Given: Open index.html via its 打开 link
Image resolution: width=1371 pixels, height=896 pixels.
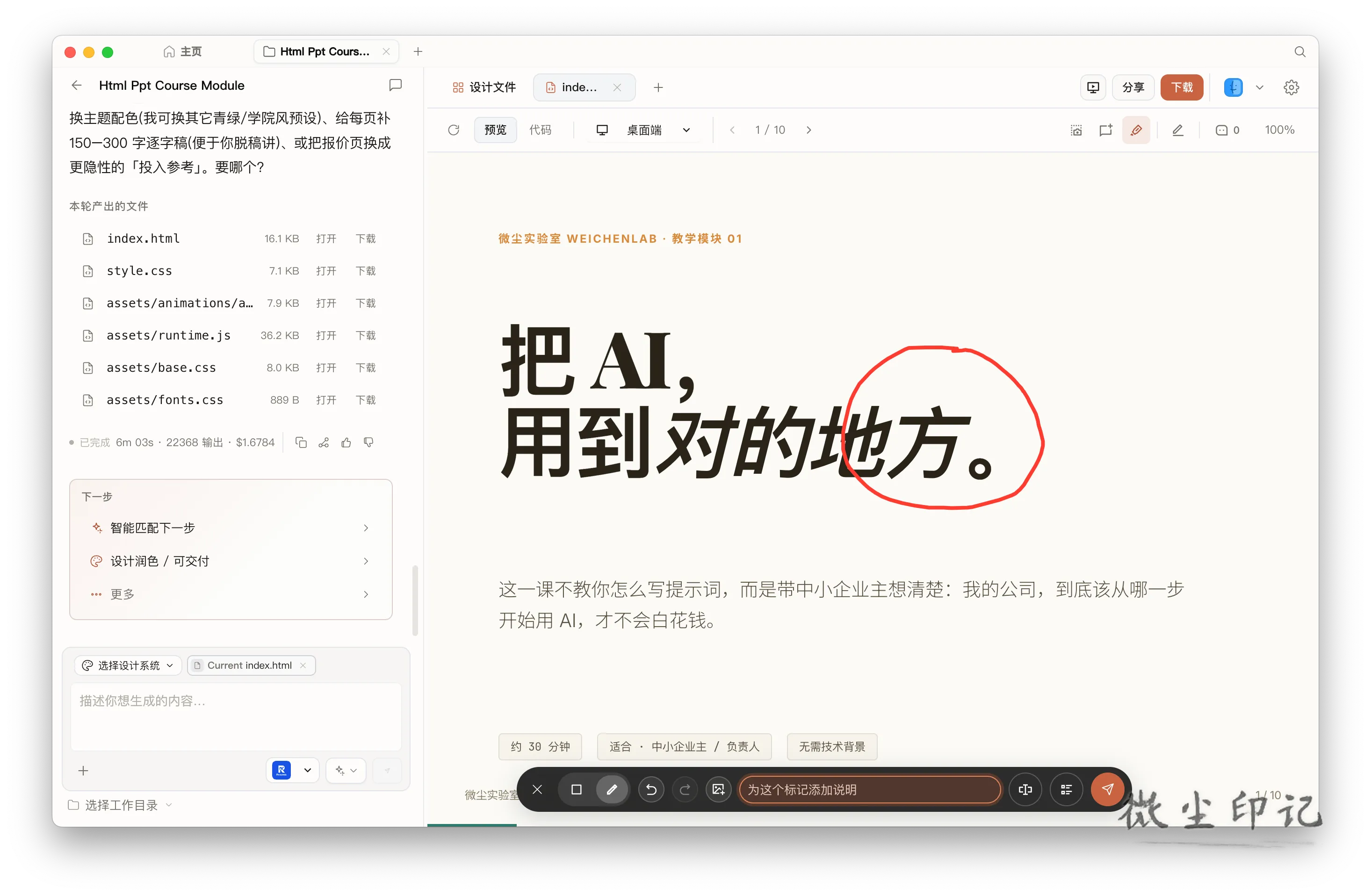Looking at the screenshot, I should point(326,238).
